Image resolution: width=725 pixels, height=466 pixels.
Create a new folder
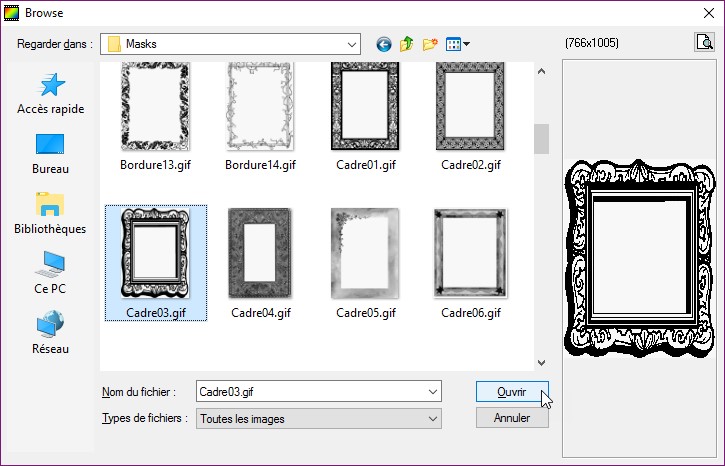pos(430,44)
